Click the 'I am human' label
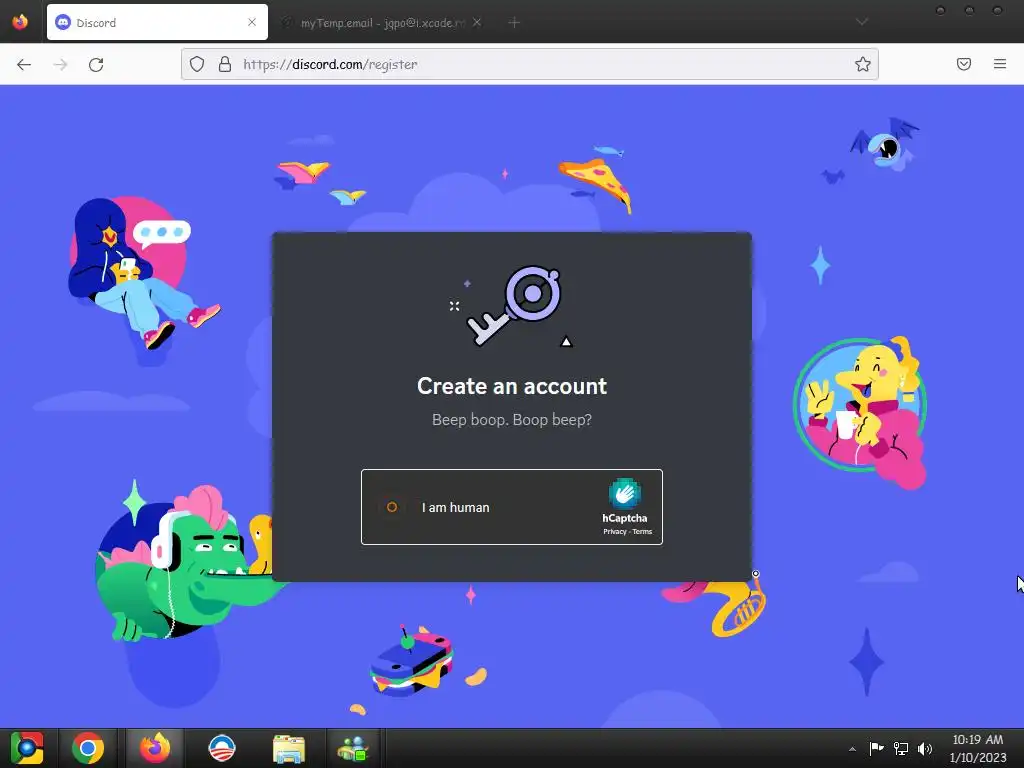The height and width of the screenshot is (768, 1024). (x=455, y=507)
